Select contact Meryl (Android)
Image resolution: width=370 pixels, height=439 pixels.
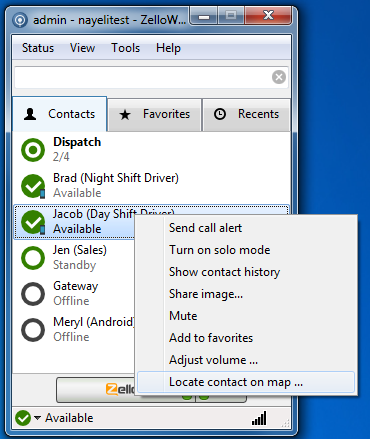click(x=74, y=329)
